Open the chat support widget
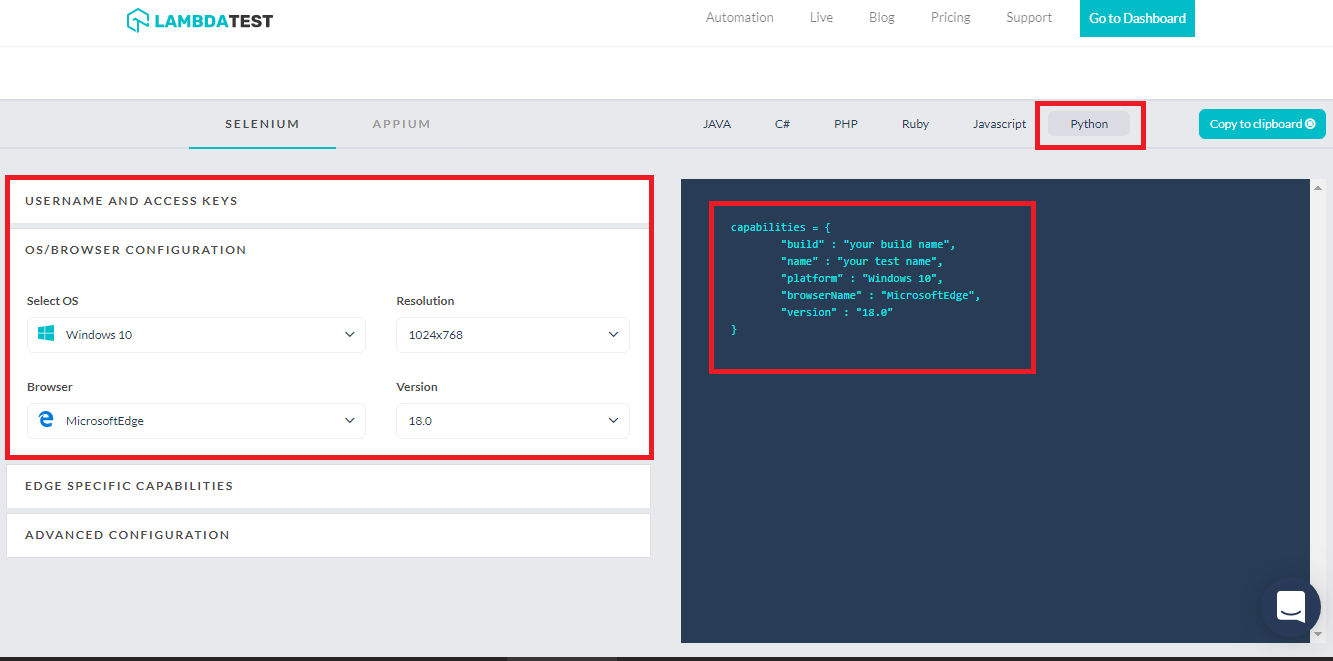The height and width of the screenshot is (661, 1333). (1290, 606)
